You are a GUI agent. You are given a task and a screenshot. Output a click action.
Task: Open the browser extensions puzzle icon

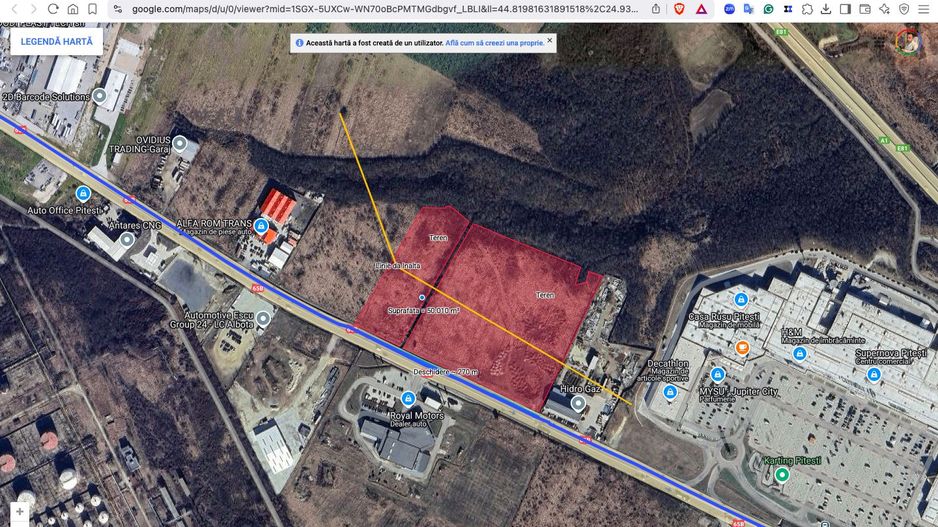807,9
